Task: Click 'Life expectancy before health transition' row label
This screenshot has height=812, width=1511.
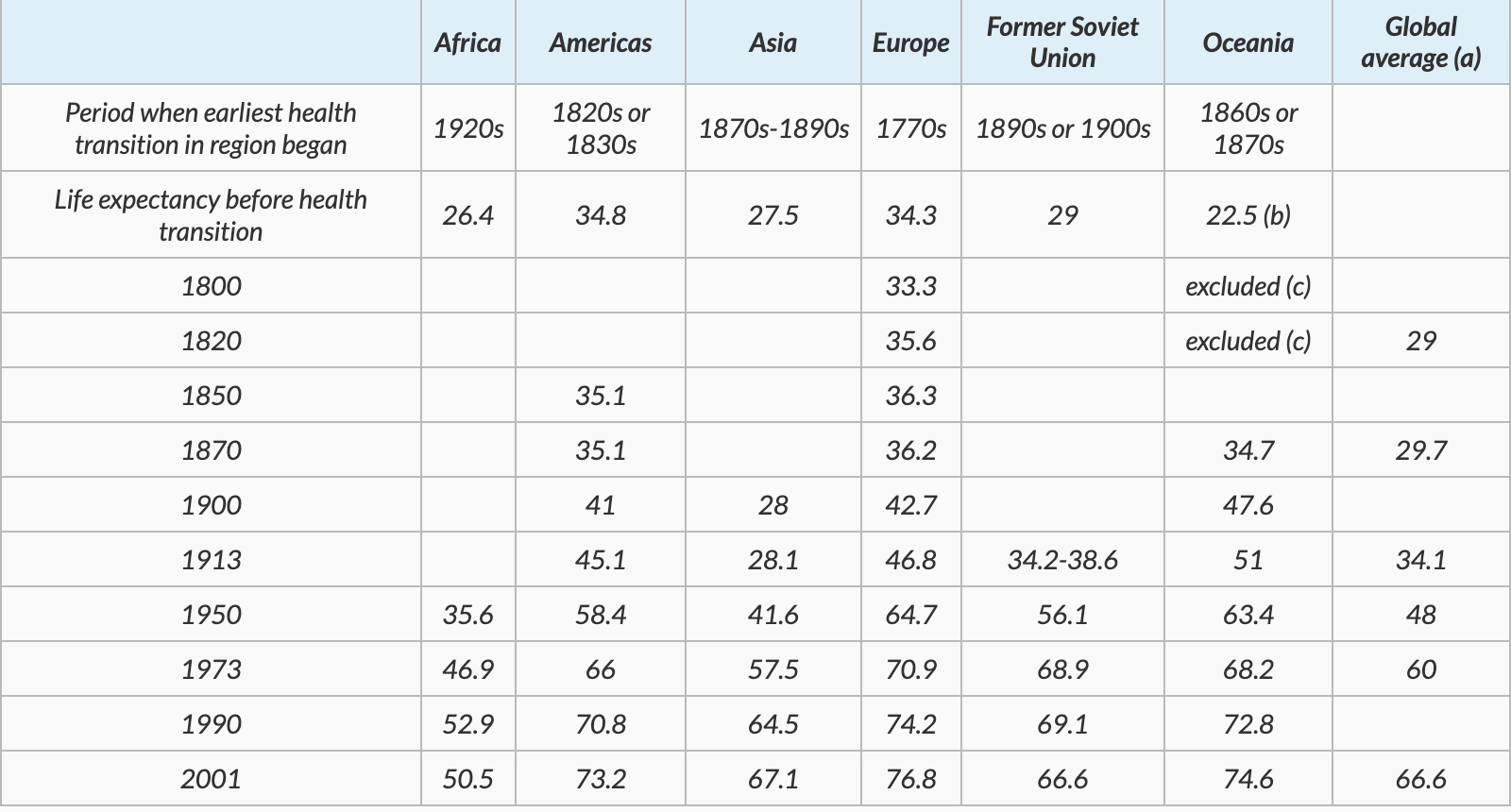Action: (x=211, y=215)
